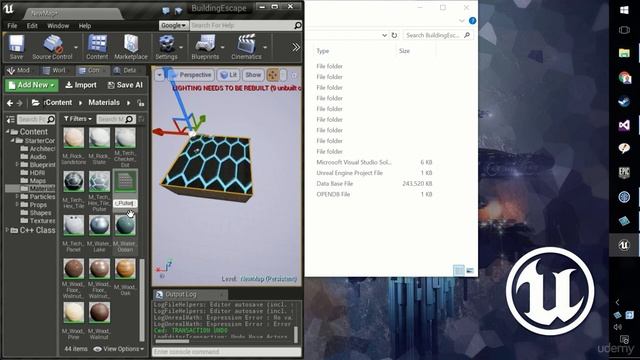Collapse the Content tree folder
640x360 pixels.
click(x=7, y=131)
